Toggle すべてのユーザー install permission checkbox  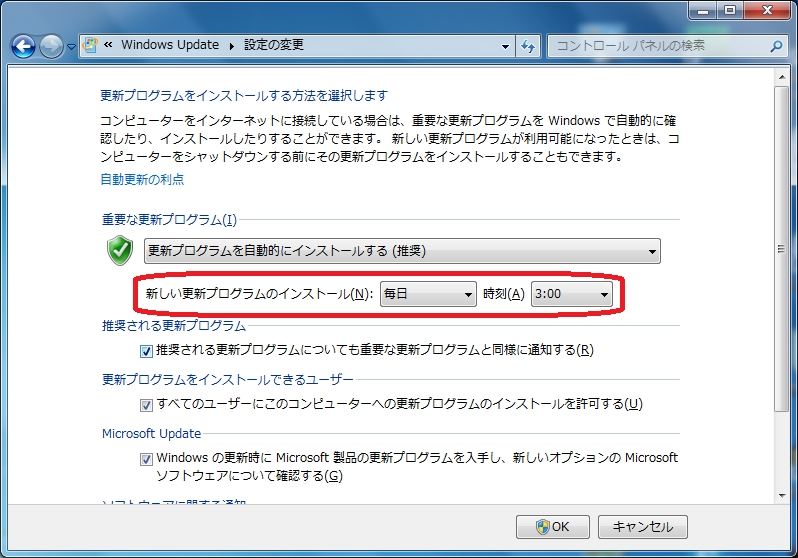pyautogui.click(x=147, y=405)
